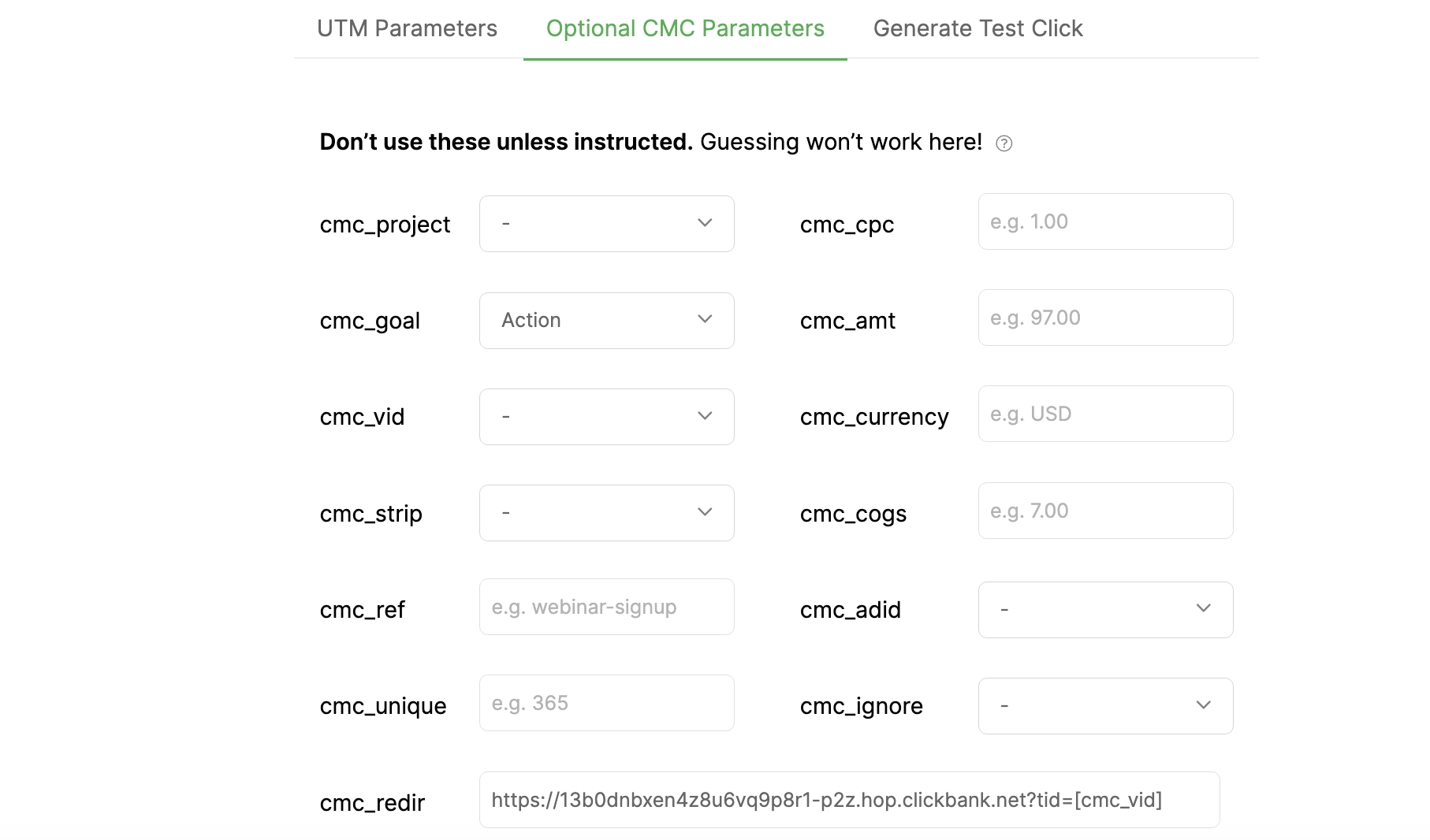1430x840 pixels.
Task: Click the cmc_redir URL field
Action: coord(849,800)
